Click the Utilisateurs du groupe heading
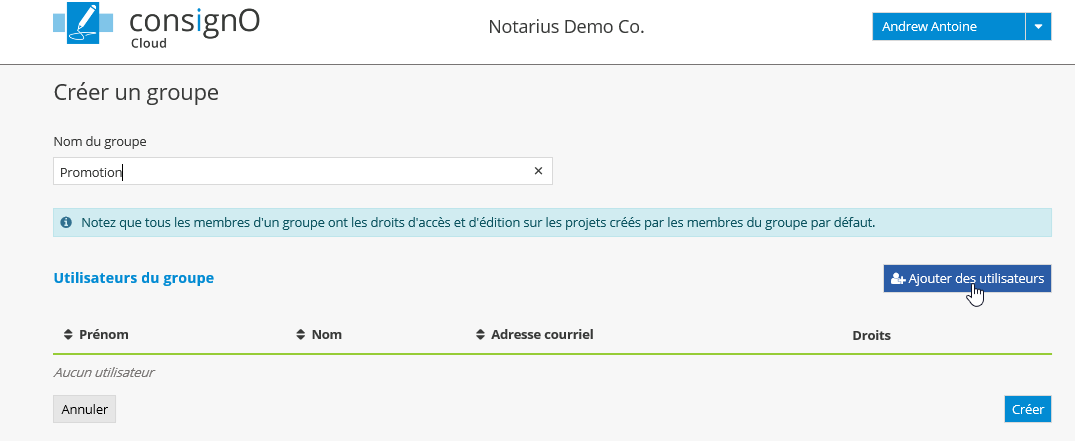1075x441 pixels. [x=133, y=278]
